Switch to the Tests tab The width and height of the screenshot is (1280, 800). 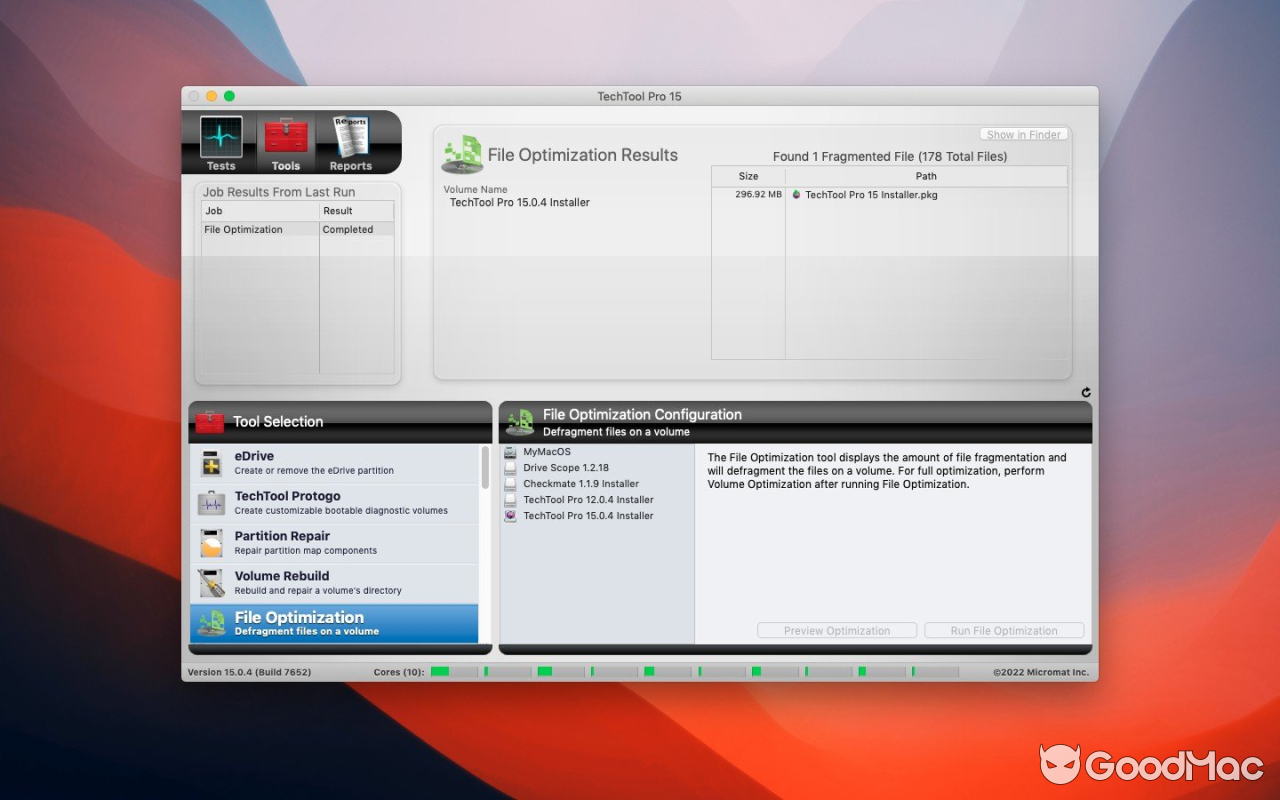(x=220, y=143)
